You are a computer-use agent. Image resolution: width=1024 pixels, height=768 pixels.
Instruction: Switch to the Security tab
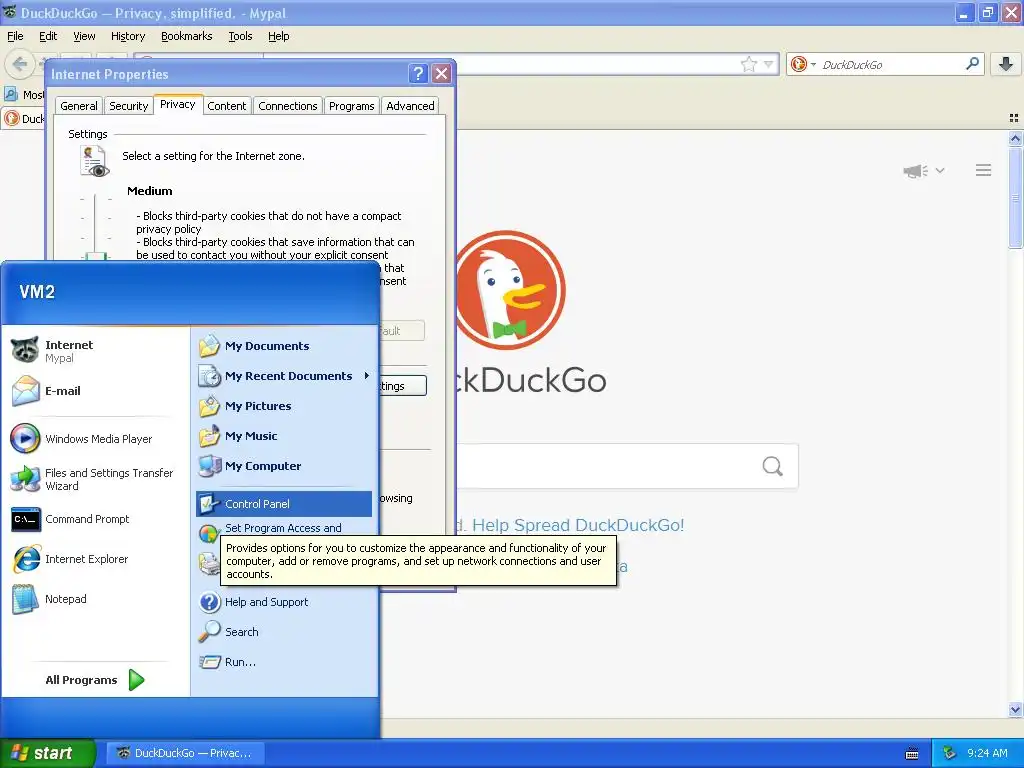[129, 106]
